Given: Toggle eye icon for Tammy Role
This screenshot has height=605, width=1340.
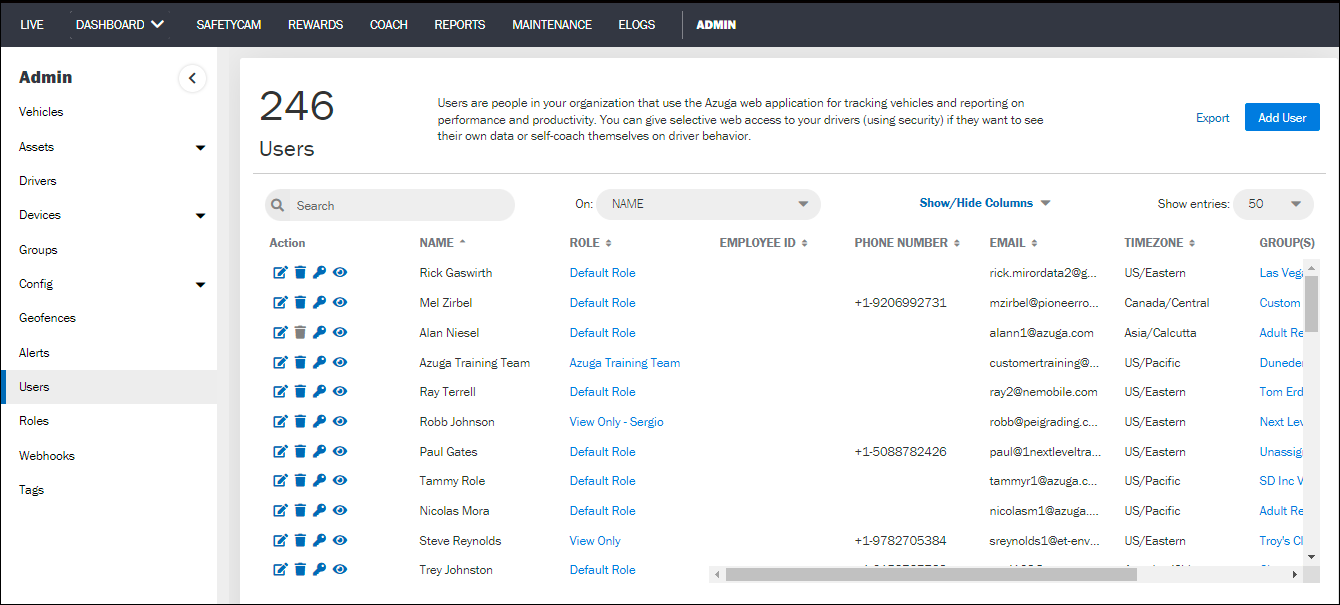Looking at the screenshot, I should [340, 481].
